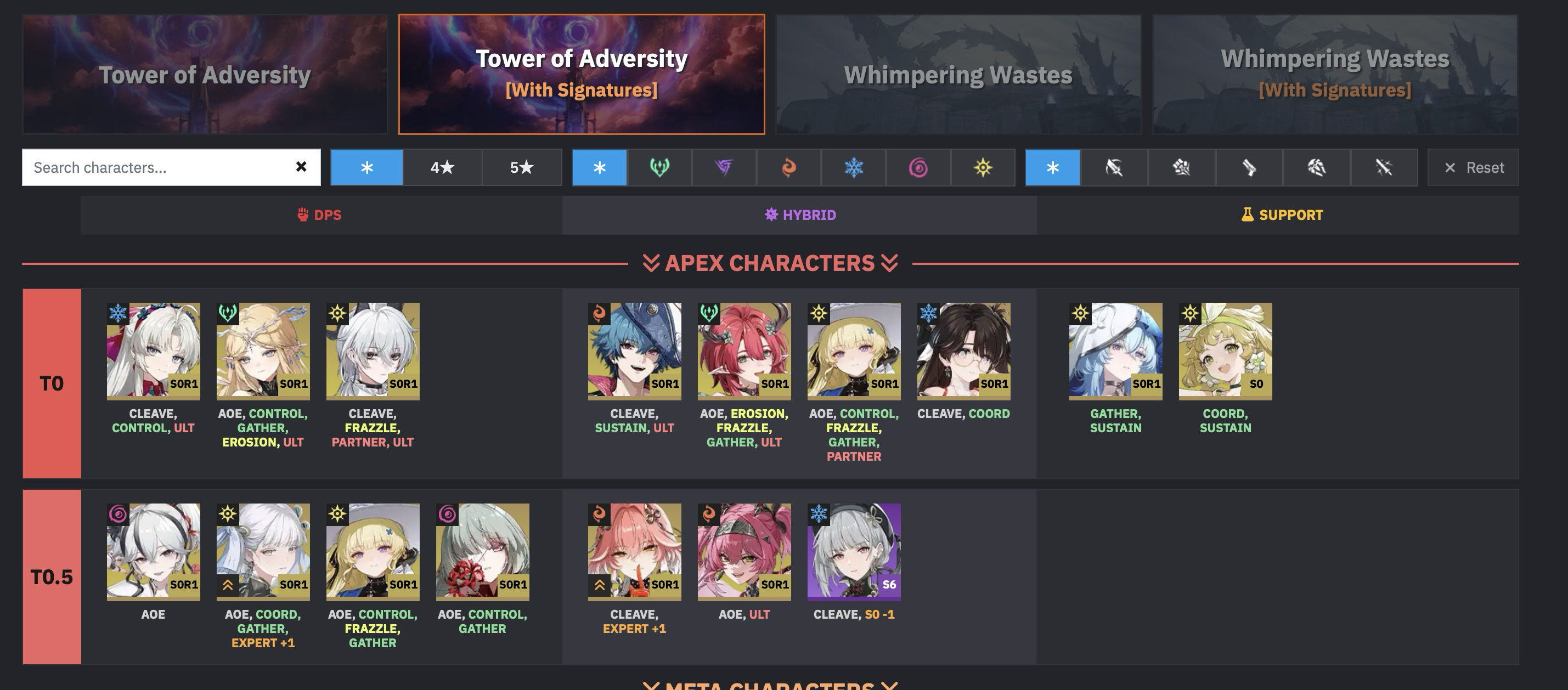Filter by Spectro sun element icon
The image size is (1568, 690).
click(983, 167)
